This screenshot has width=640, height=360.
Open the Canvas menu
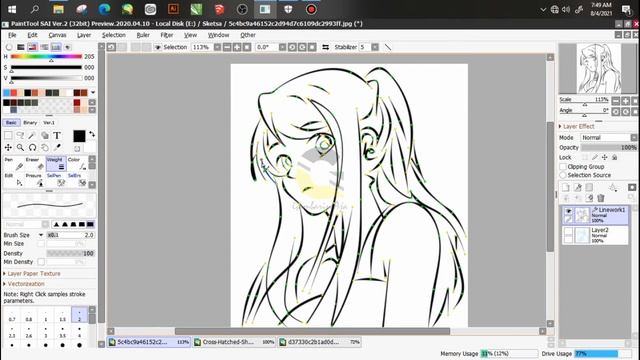pos(57,35)
